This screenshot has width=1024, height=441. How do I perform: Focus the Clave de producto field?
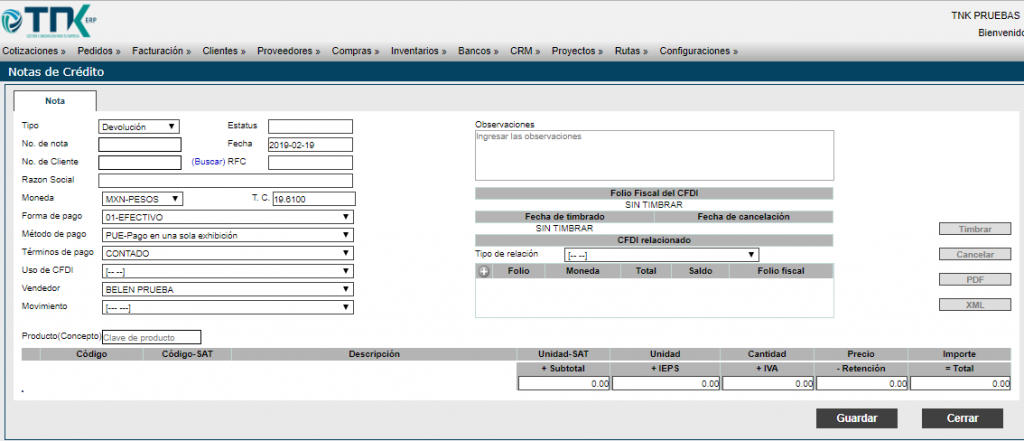(152, 337)
